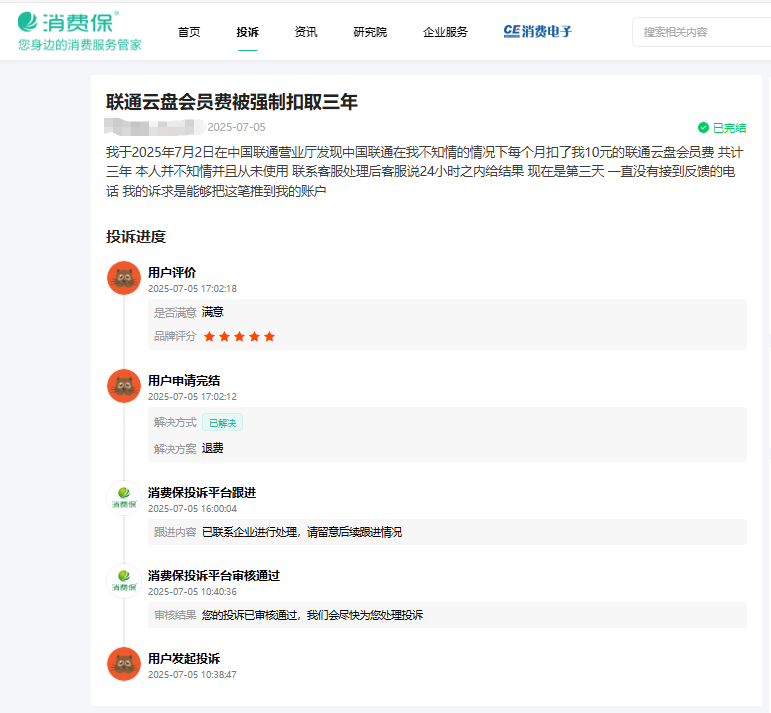771x713 pixels.
Task: Open 企业服务 in the navigation
Action: tap(445, 32)
